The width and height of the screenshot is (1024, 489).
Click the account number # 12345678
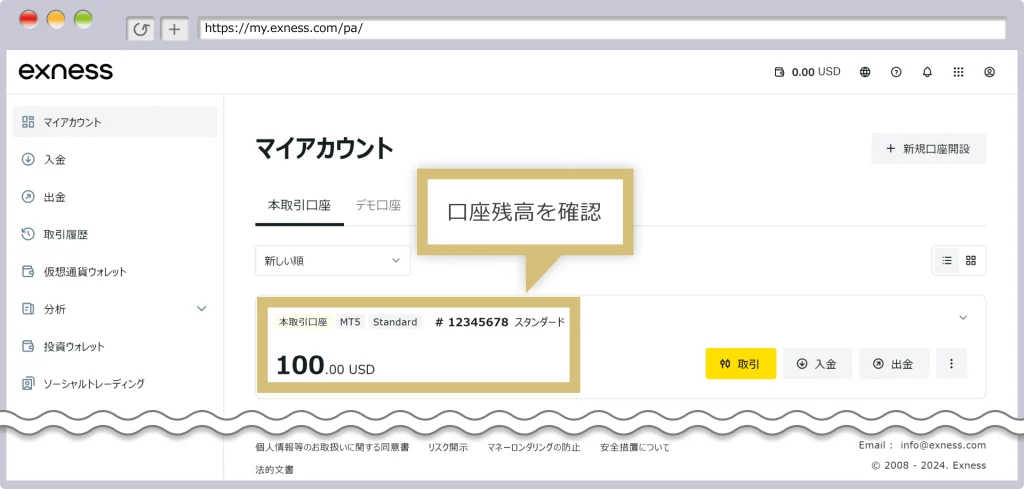coord(471,322)
